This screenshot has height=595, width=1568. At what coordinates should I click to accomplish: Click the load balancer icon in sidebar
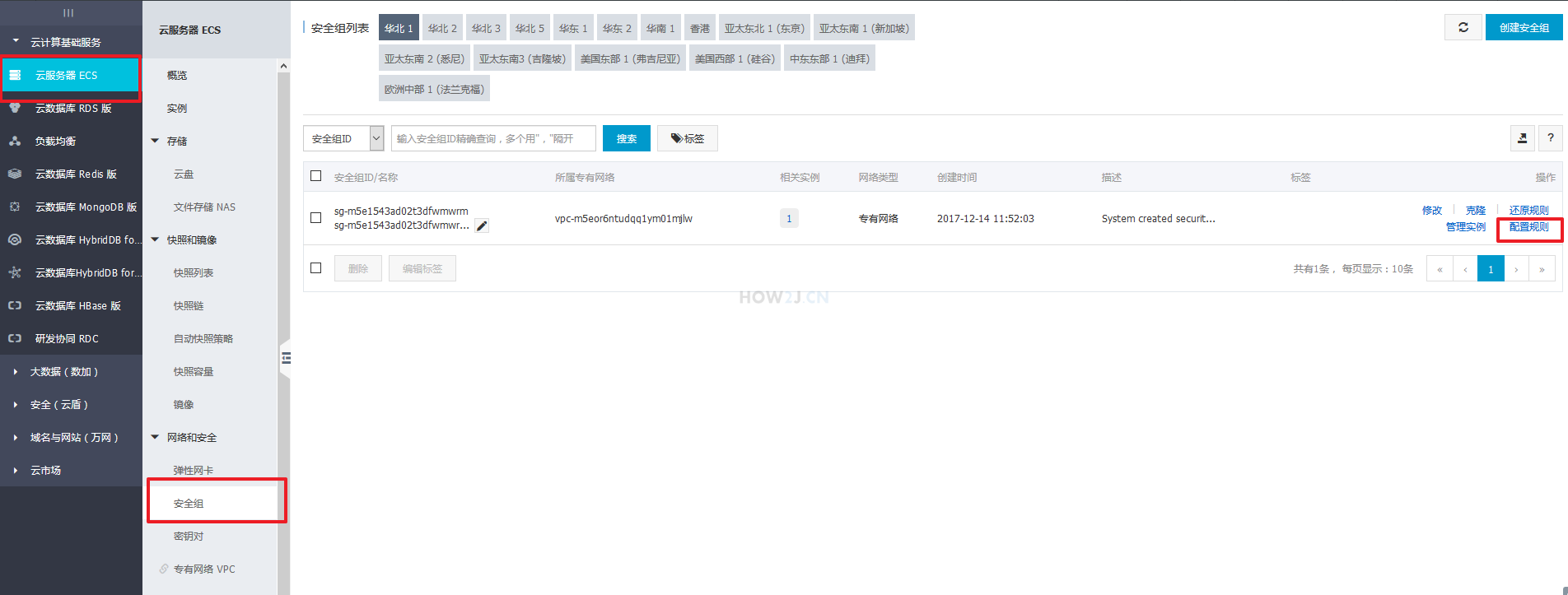15,141
